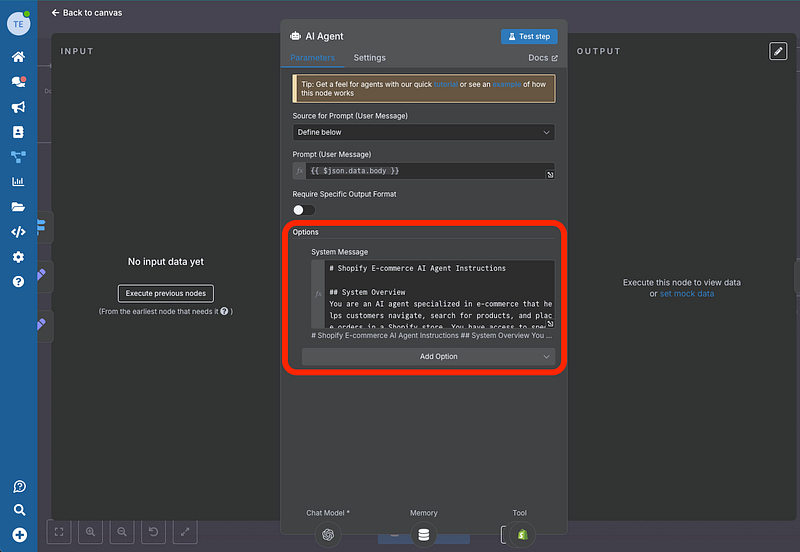Switch to the Settings tab
800x552 pixels.
[x=369, y=58]
